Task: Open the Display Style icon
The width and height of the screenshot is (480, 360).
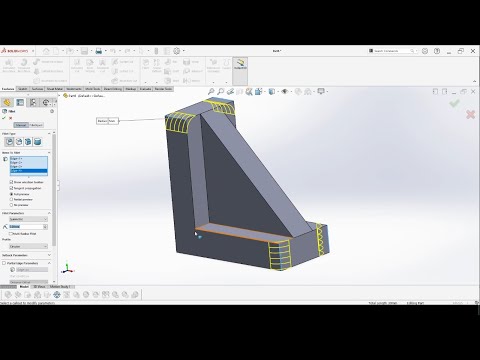Action: [x=272, y=91]
